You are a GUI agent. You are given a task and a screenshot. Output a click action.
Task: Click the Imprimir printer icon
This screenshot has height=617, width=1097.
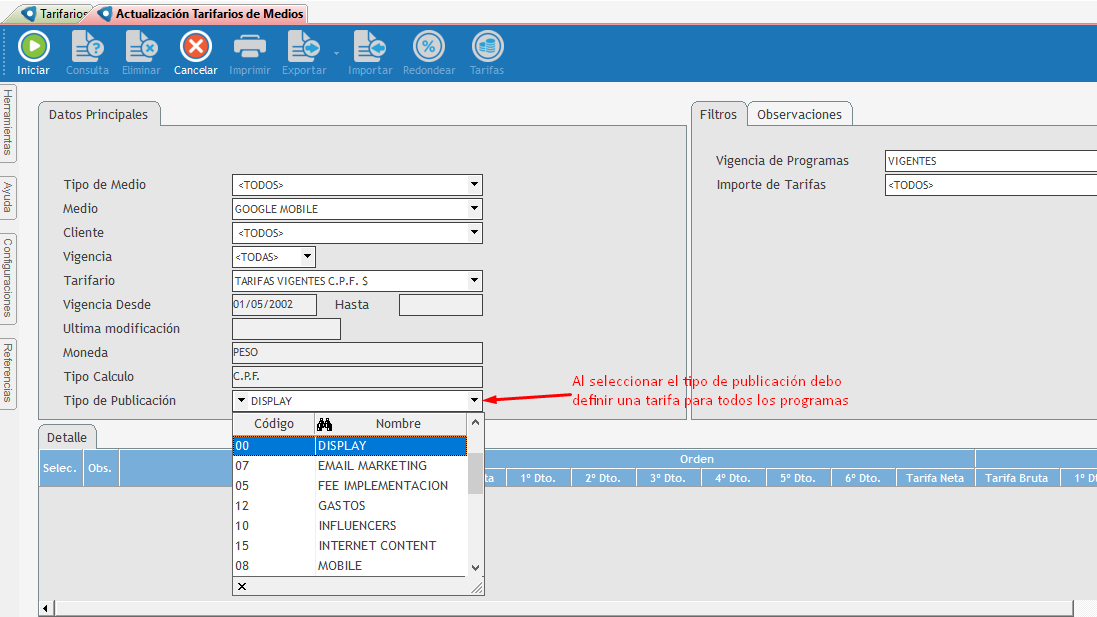tap(249, 47)
